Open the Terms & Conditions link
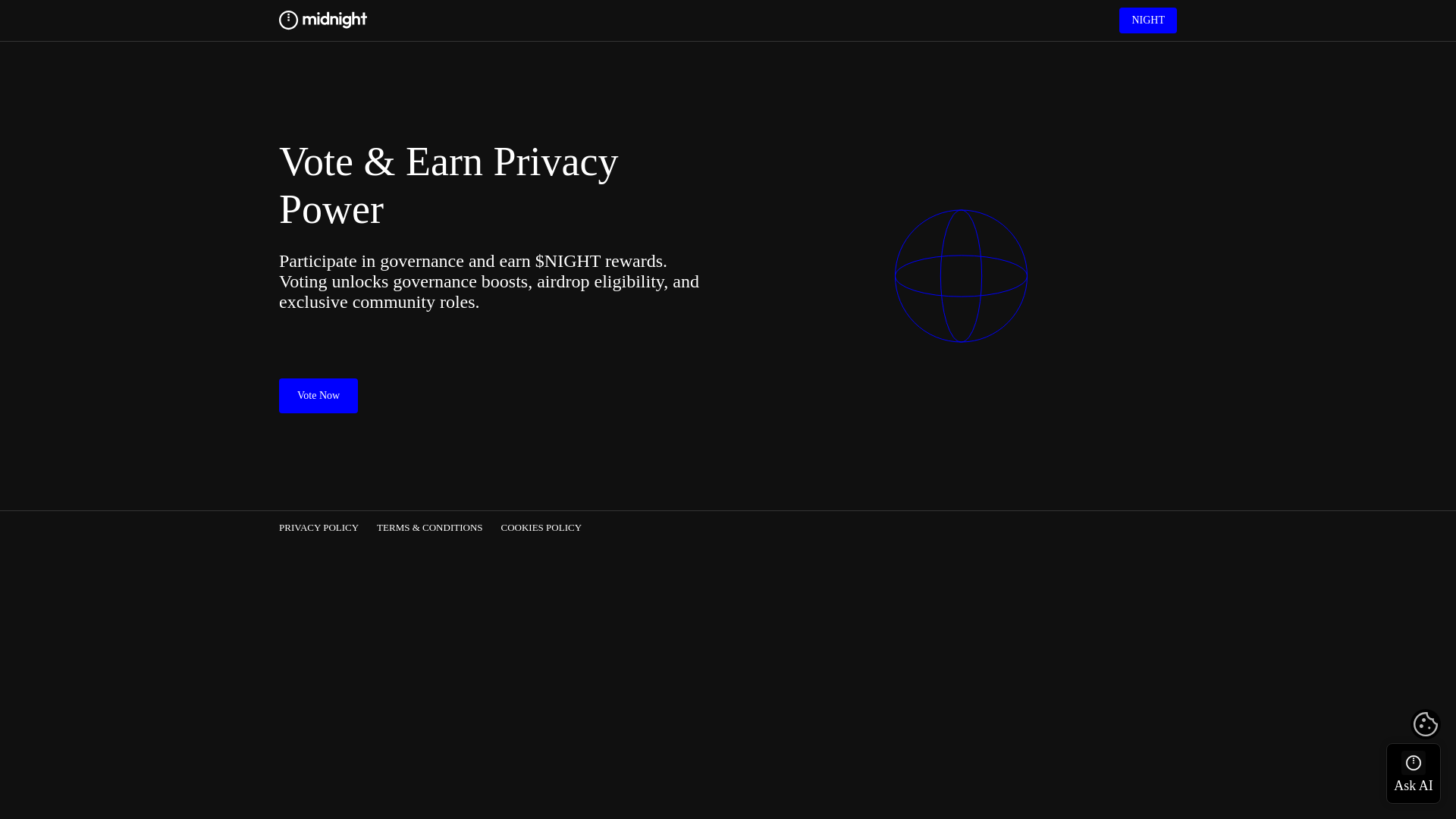This screenshot has width=1456, height=819. coord(429,528)
